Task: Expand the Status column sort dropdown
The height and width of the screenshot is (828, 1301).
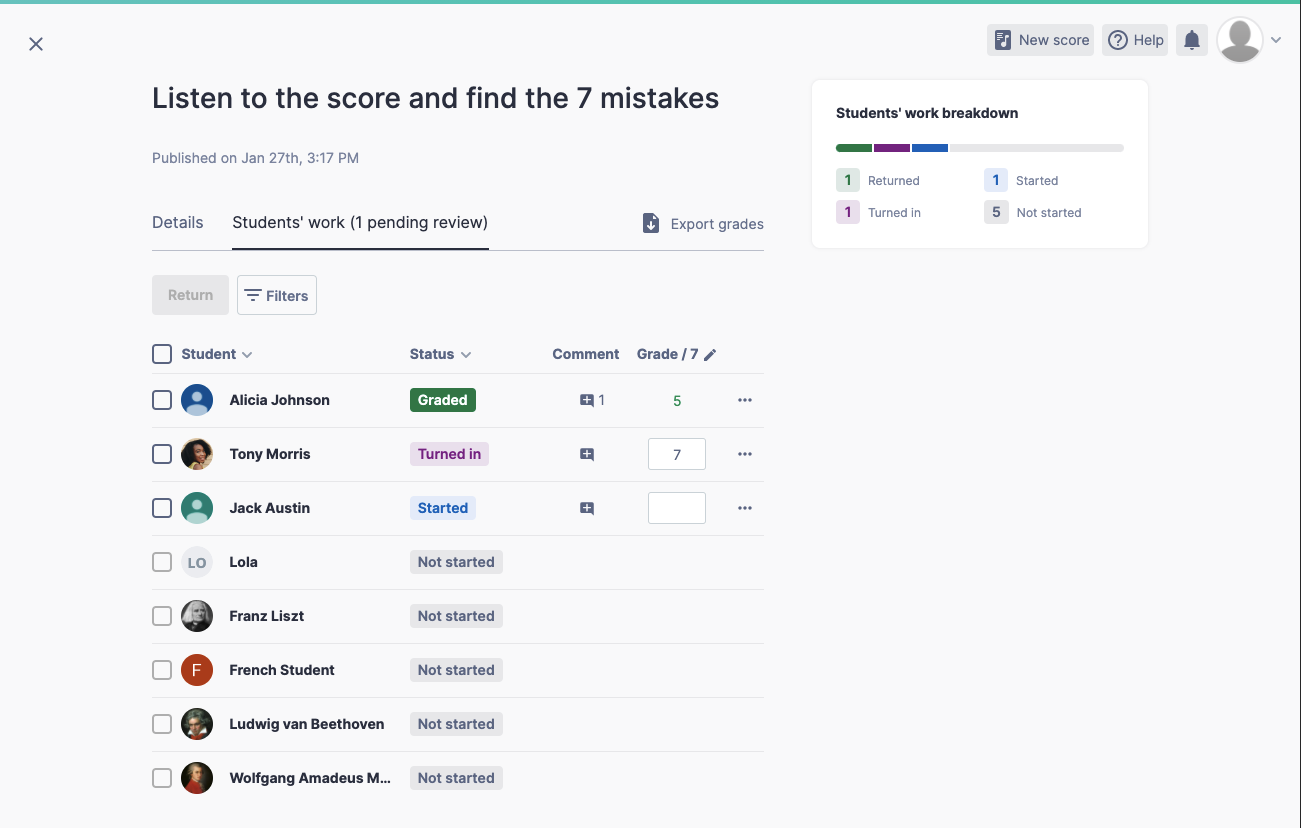Action: pos(440,354)
